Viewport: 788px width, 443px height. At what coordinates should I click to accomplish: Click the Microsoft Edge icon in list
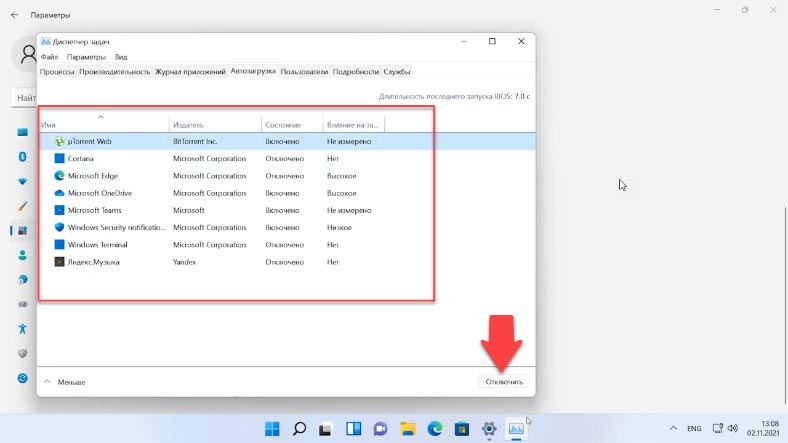point(59,176)
